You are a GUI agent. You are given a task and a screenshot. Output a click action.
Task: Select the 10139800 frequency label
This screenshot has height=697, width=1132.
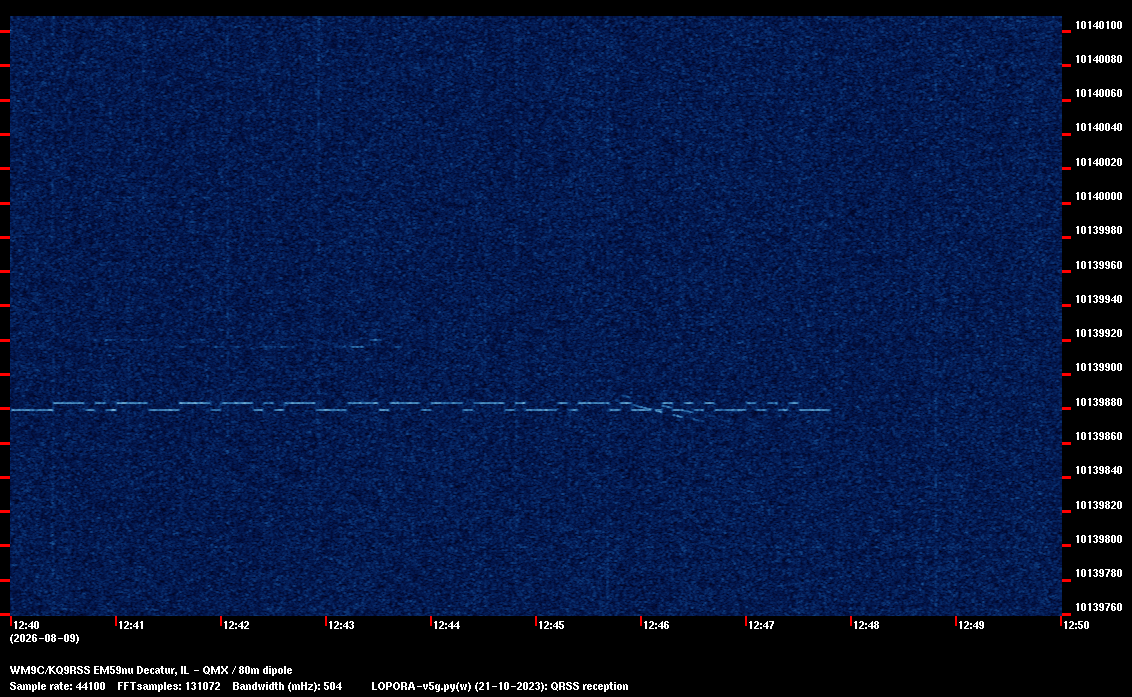(x=1099, y=540)
